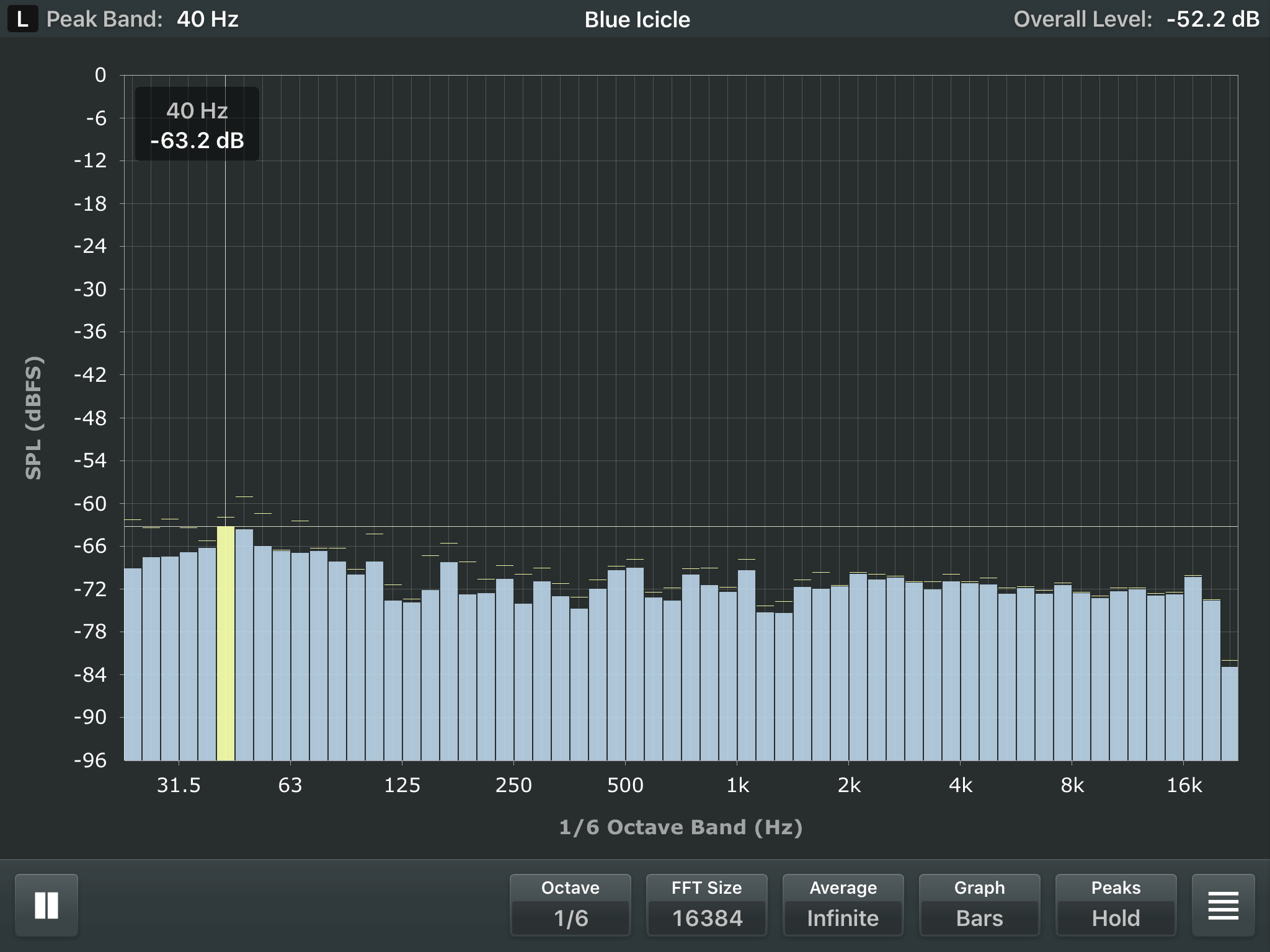This screenshot has width=1270, height=952.
Task: Select the bar at 1k frequency
Action: point(747,665)
